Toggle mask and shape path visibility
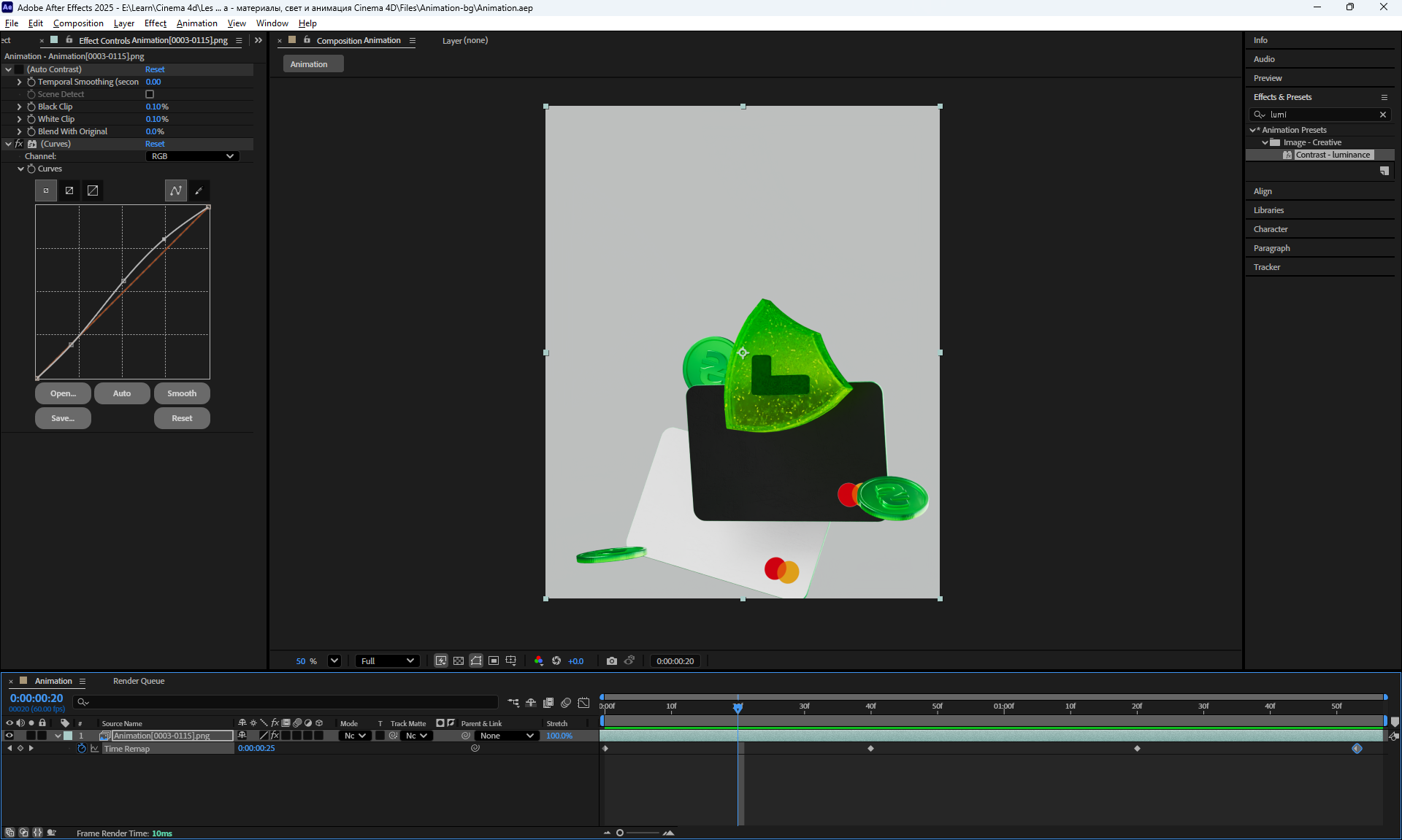The image size is (1402, 840). 476,661
